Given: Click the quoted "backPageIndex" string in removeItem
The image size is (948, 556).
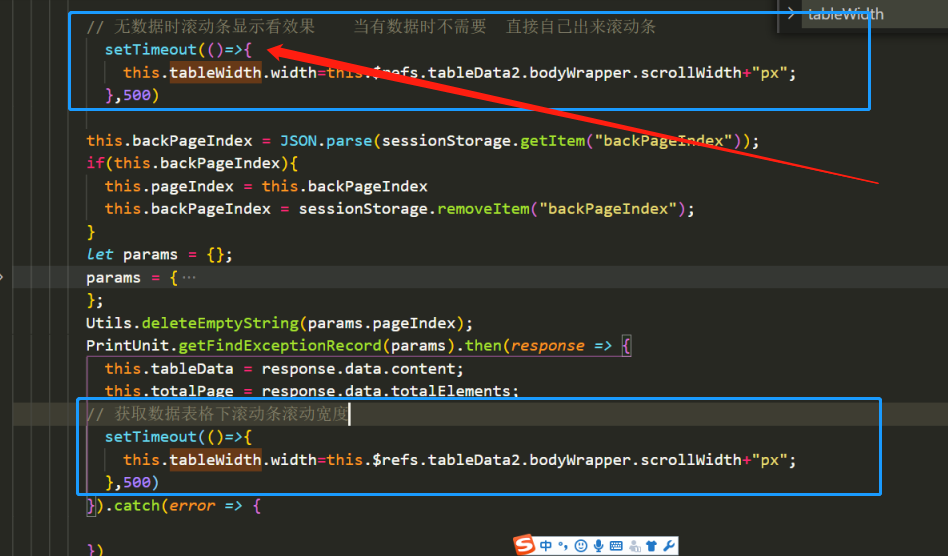Looking at the screenshot, I should coord(608,209).
